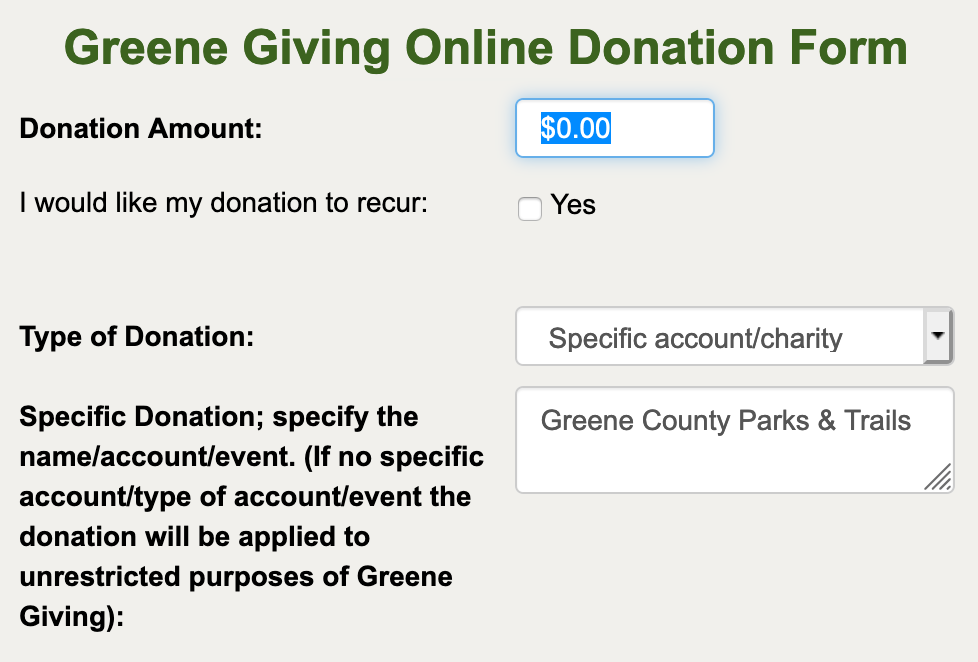Open the Type of Donation dropdown
978x662 pixels.
[x=720, y=337]
